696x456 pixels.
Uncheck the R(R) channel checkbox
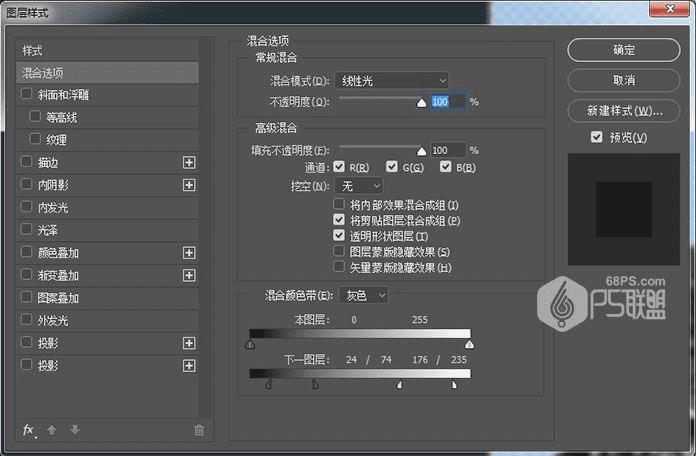(x=339, y=167)
